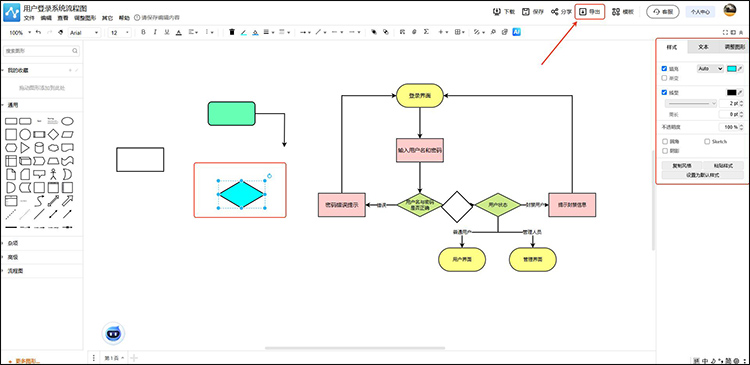Click the 复制风格 copy style button
Viewport: 750px width, 365px height.
(682, 166)
